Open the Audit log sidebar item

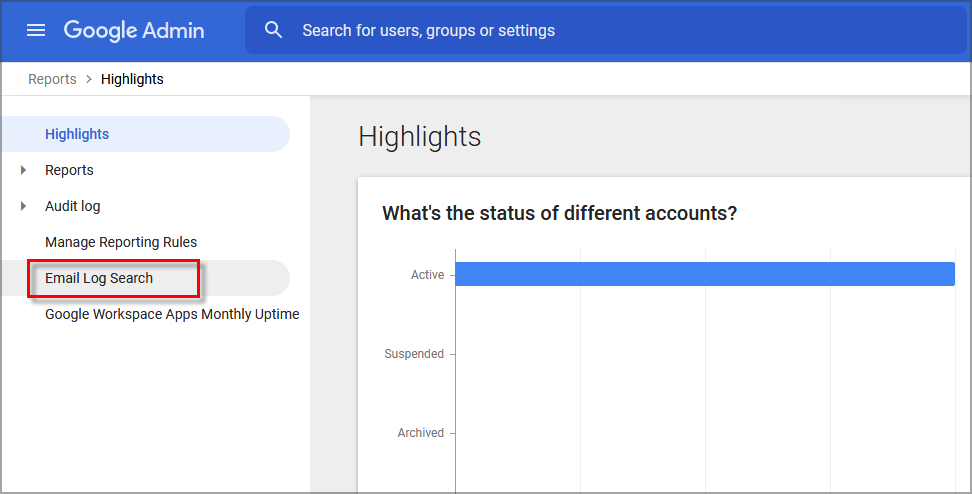tap(73, 206)
